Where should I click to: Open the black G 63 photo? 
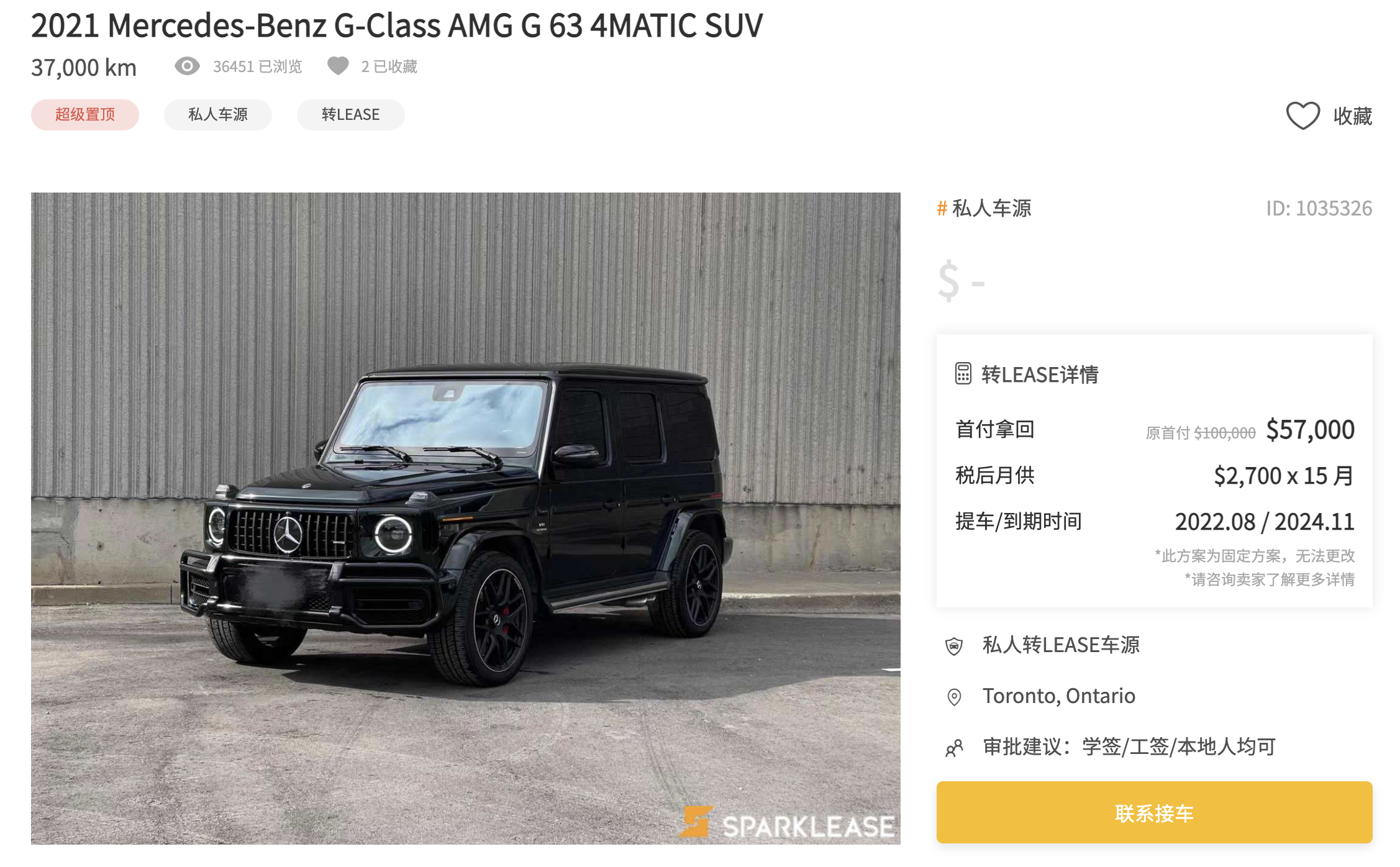pos(466,518)
